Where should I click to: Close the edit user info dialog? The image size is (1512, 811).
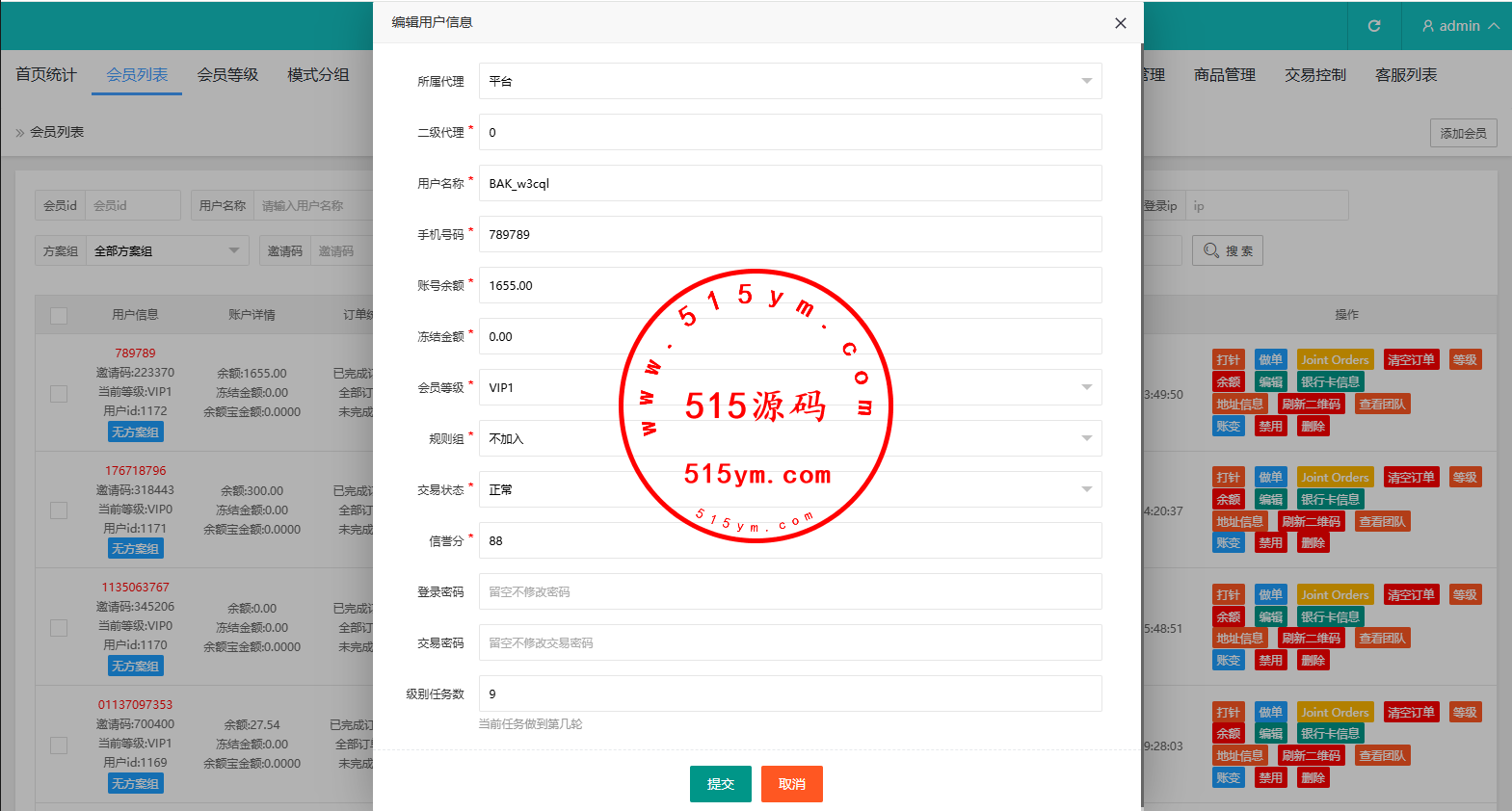tap(1120, 23)
